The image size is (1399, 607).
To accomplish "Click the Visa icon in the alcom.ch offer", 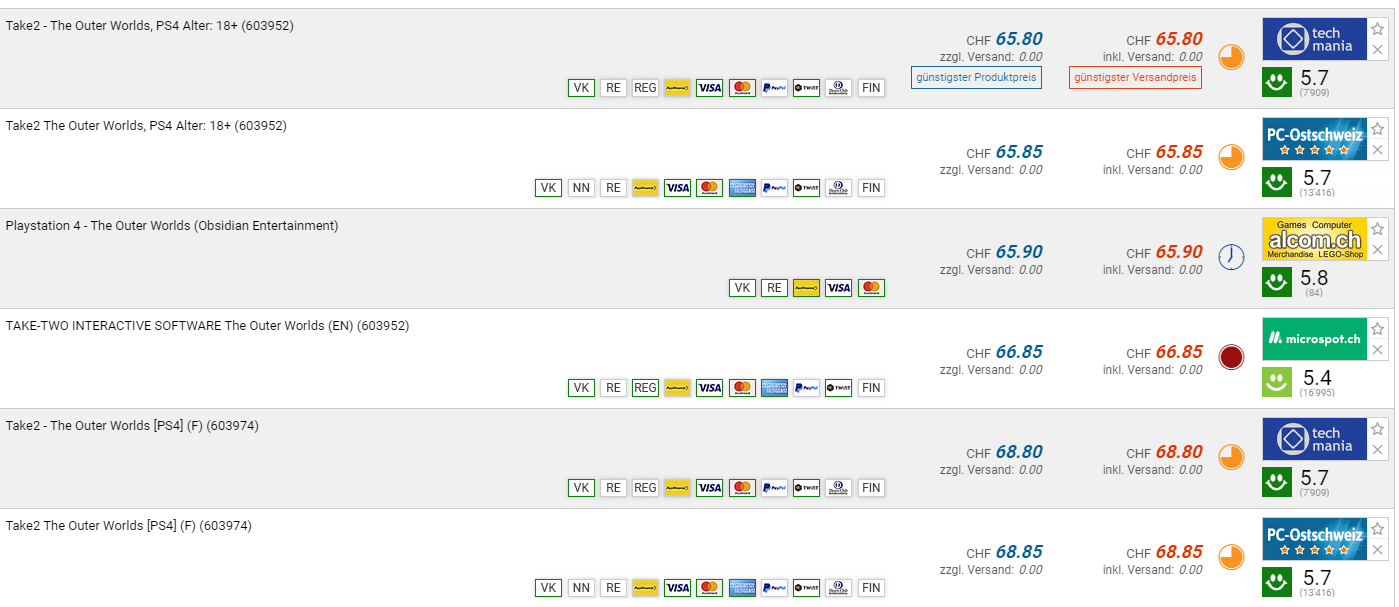I will [x=839, y=288].
